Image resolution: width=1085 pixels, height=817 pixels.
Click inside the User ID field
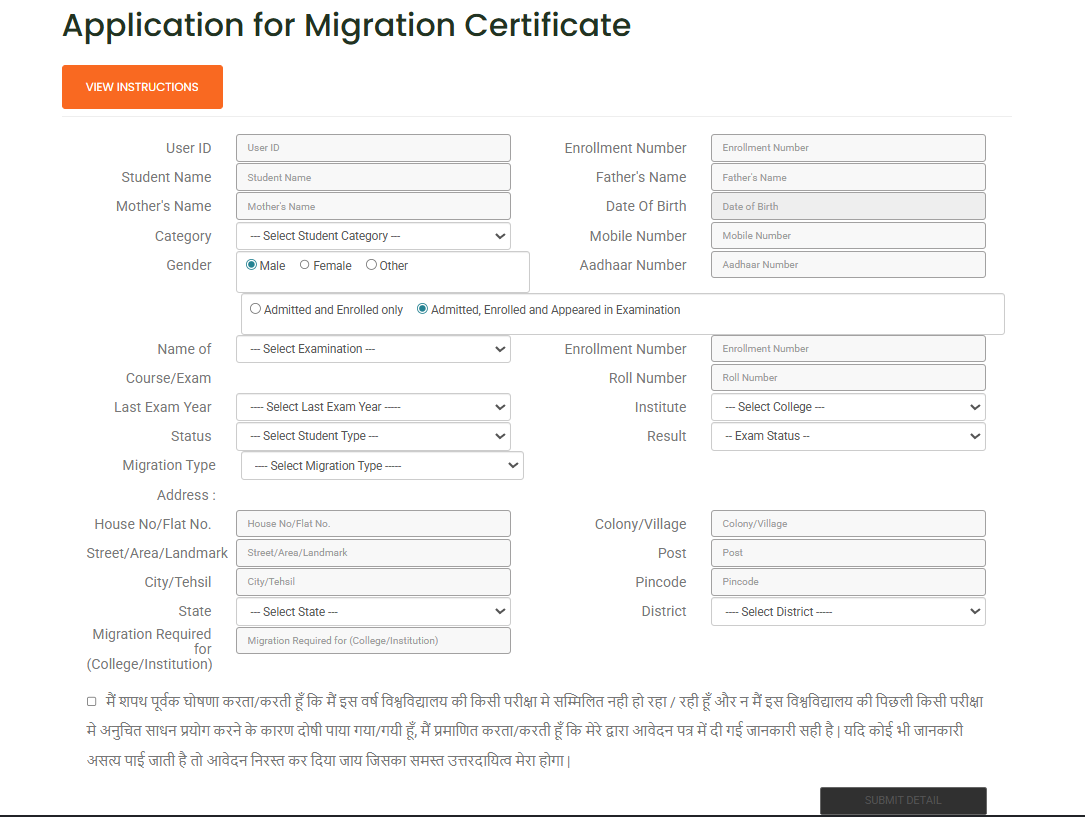coord(373,147)
